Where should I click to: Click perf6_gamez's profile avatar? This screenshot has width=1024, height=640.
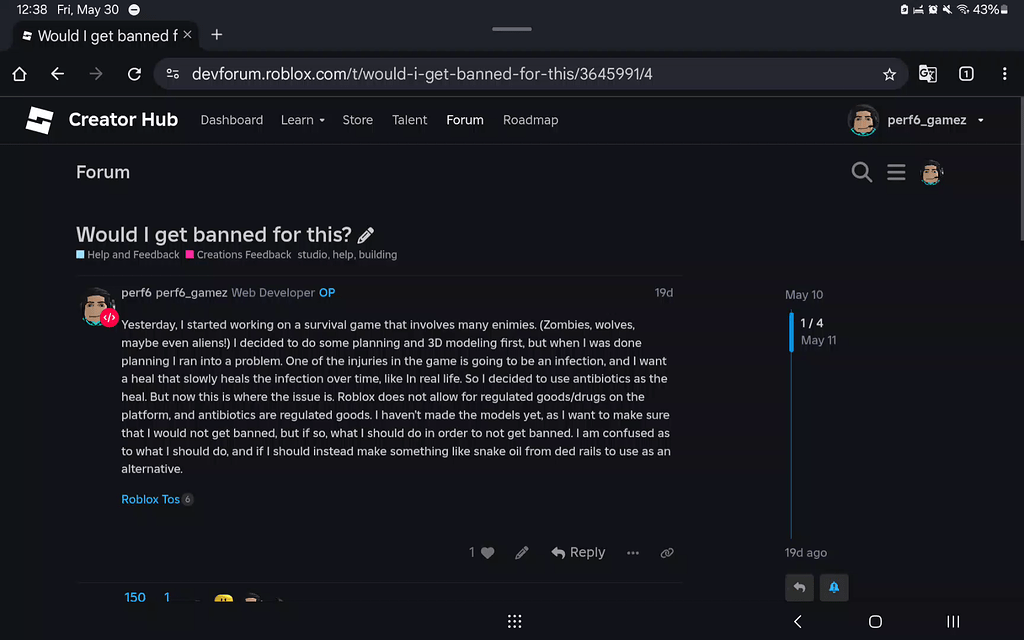point(97,303)
